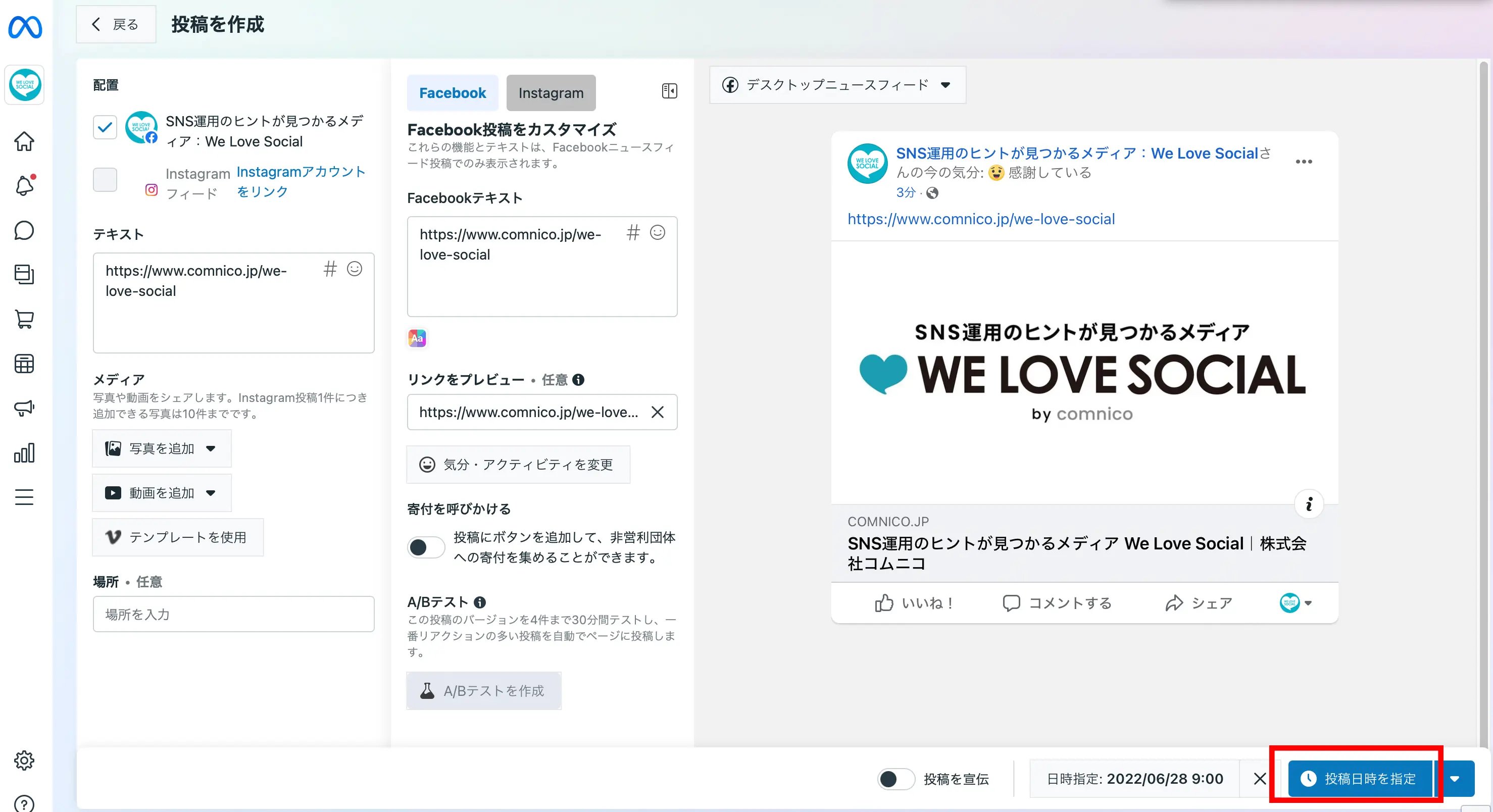Open the desktop news feed preview dropdown
The width and height of the screenshot is (1493, 812).
(837, 85)
